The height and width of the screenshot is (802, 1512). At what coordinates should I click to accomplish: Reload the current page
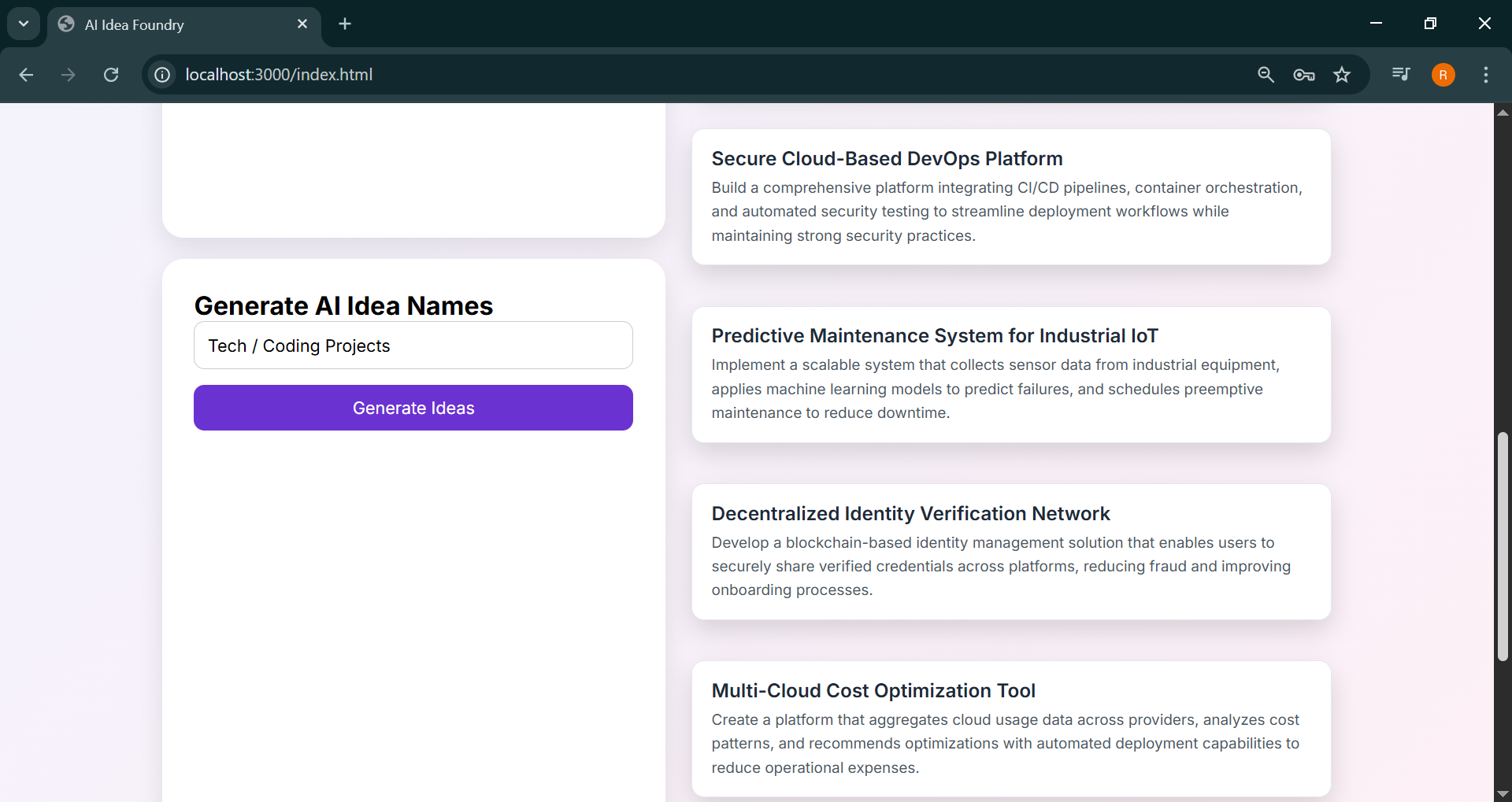coord(111,75)
